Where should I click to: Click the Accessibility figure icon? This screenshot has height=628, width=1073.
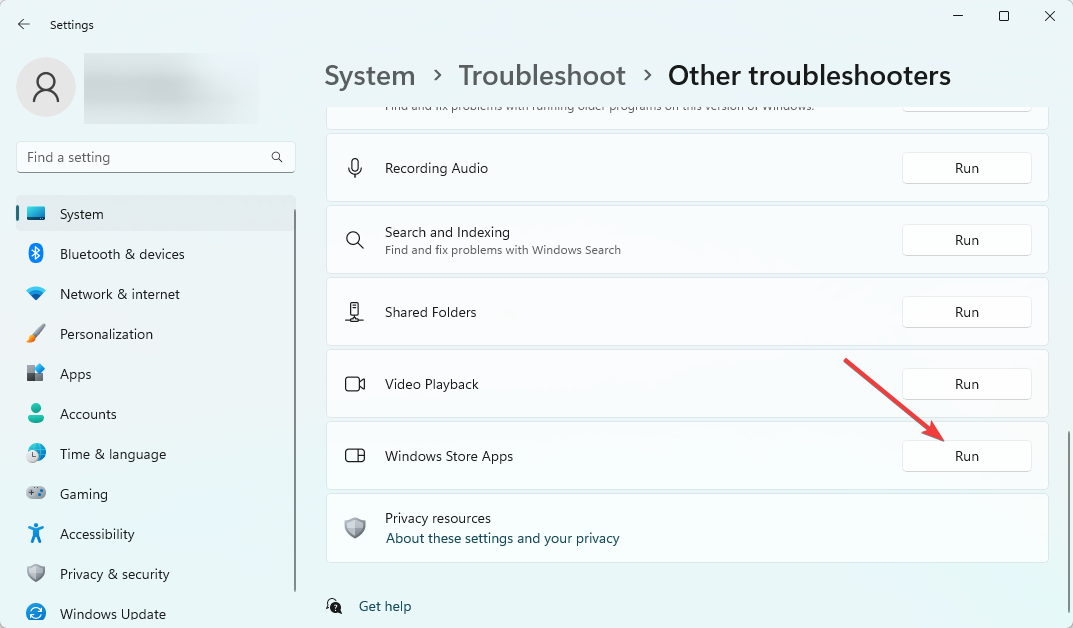tap(36, 534)
